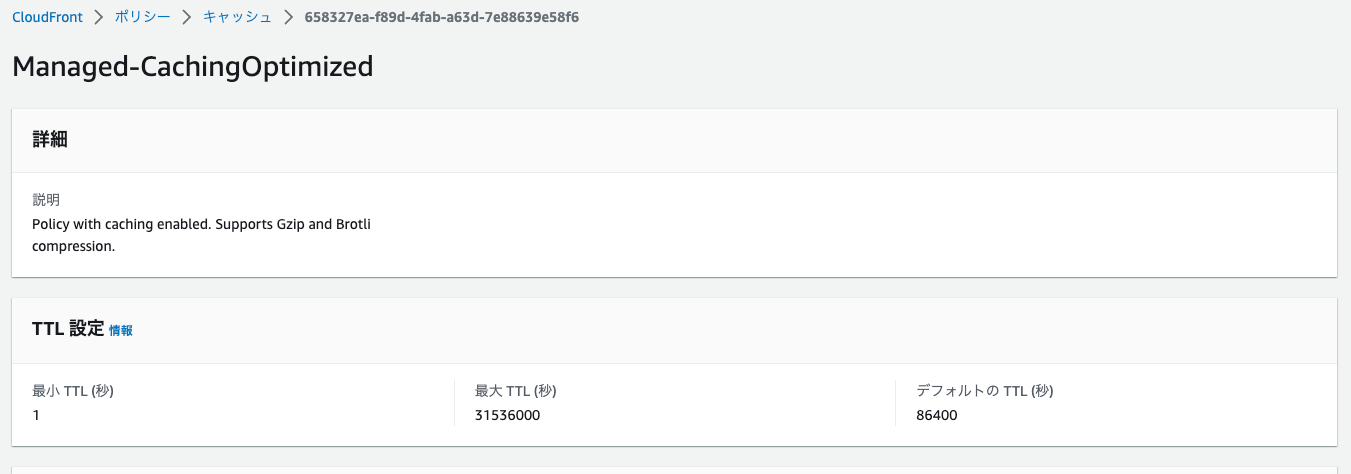Click the chevron after ポリシー breadcrumb
Image resolution: width=1351 pixels, height=474 pixels.
coord(187,18)
